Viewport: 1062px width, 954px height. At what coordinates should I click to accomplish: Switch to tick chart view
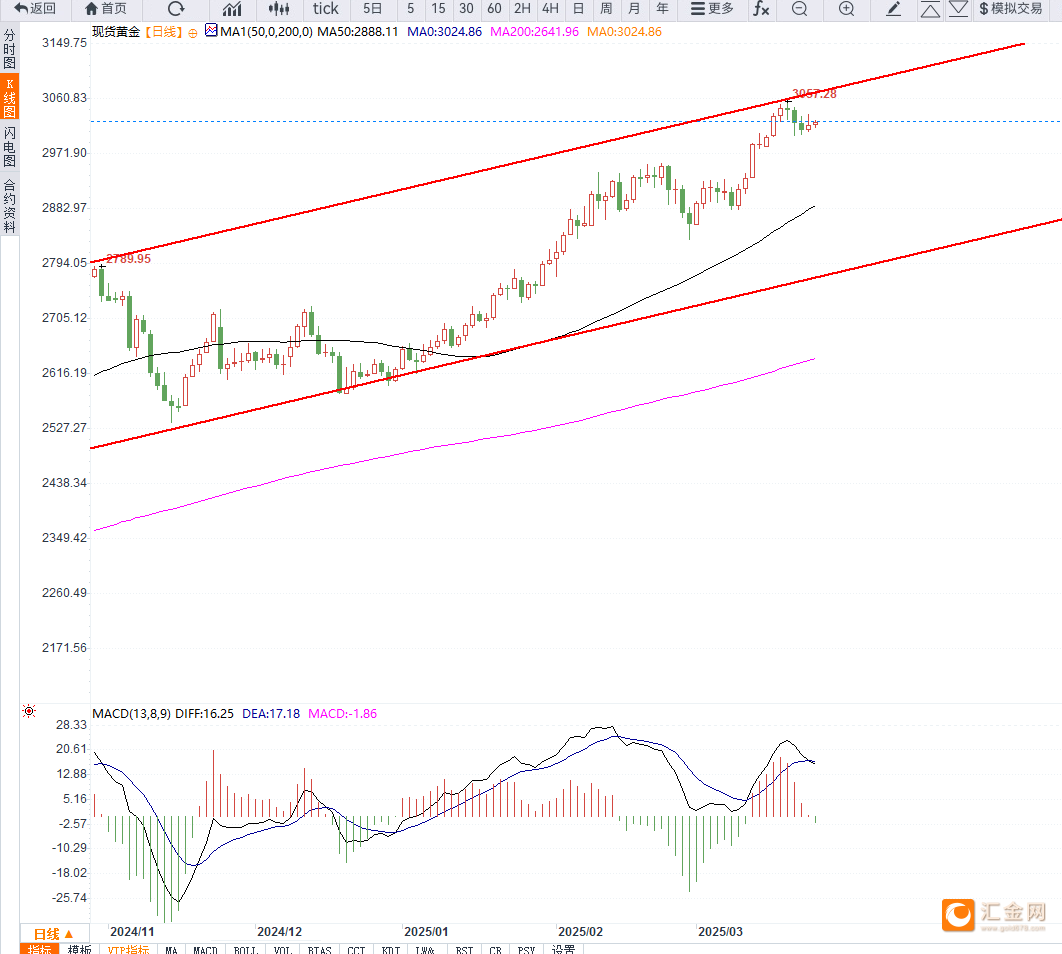[x=325, y=9]
